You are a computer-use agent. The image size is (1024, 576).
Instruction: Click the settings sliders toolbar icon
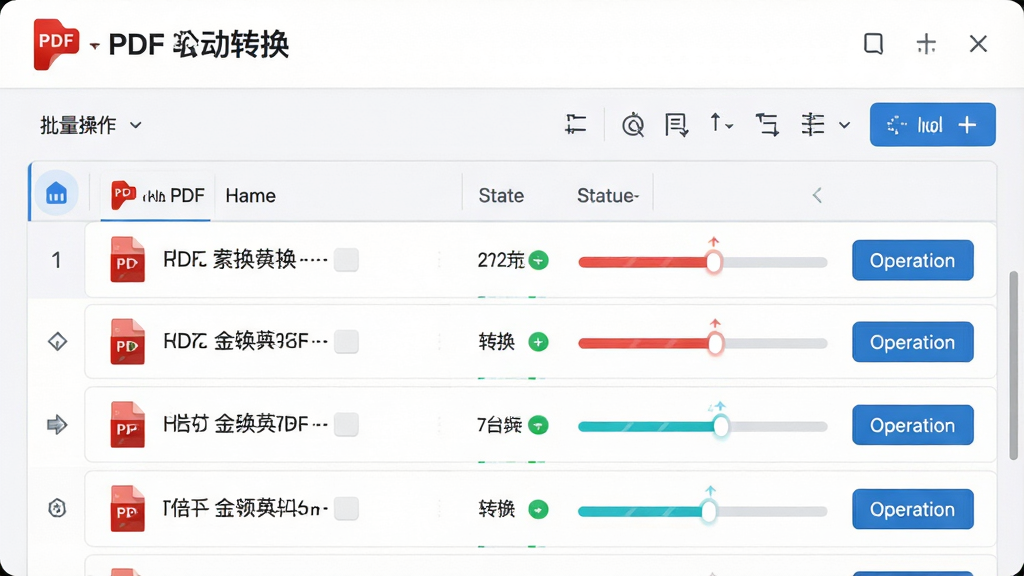point(813,124)
